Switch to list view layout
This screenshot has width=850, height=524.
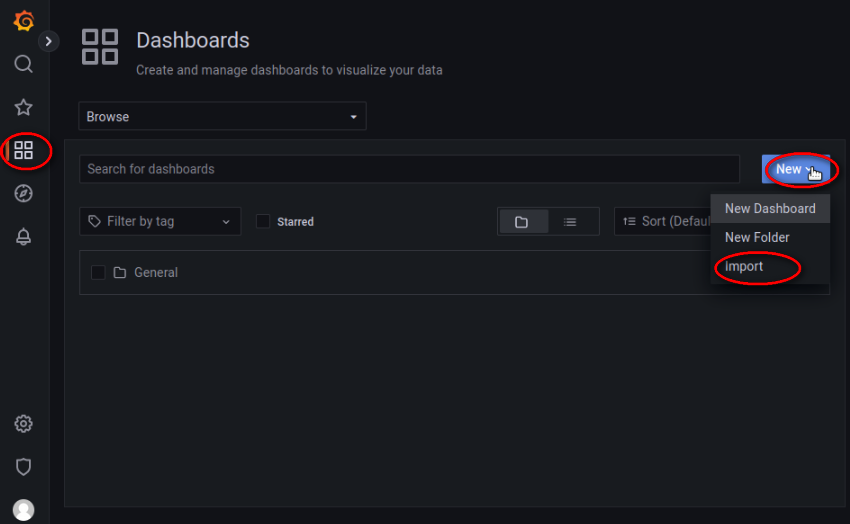point(570,221)
